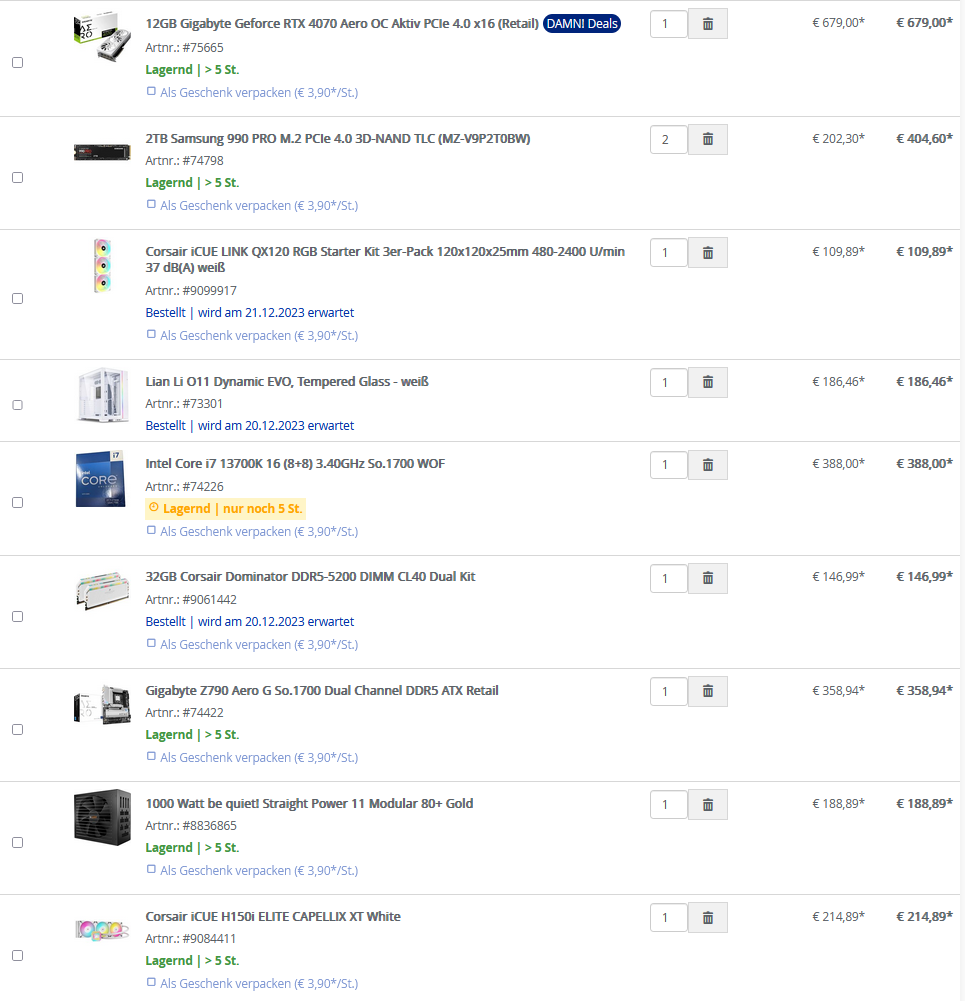Remove Gigabyte Z790 Aero G via trash icon
965x1001 pixels.
[708, 691]
